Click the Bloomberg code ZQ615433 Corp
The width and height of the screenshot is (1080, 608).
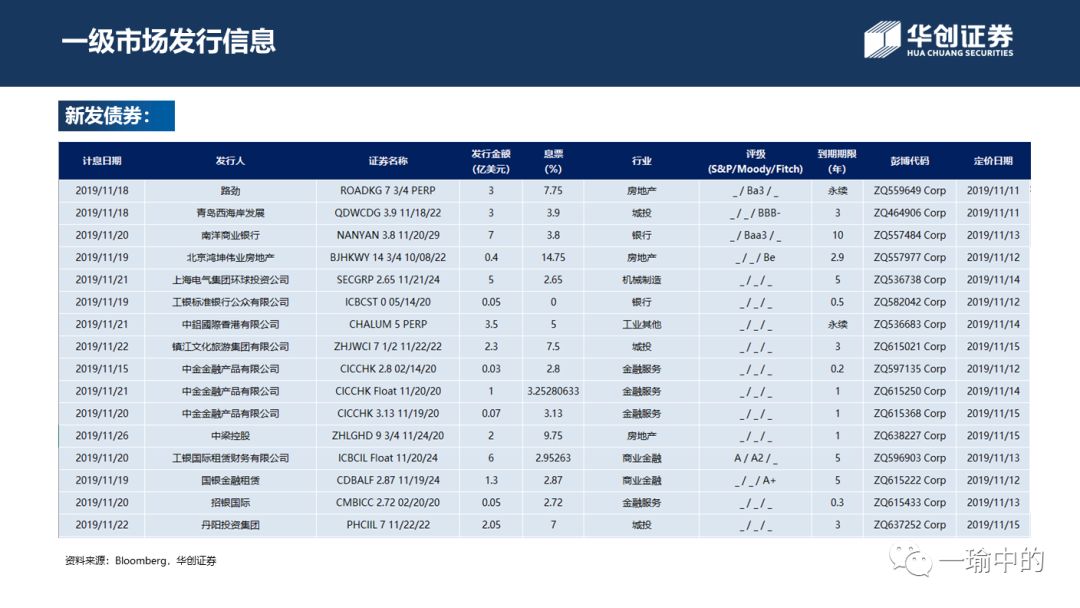tap(910, 503)
